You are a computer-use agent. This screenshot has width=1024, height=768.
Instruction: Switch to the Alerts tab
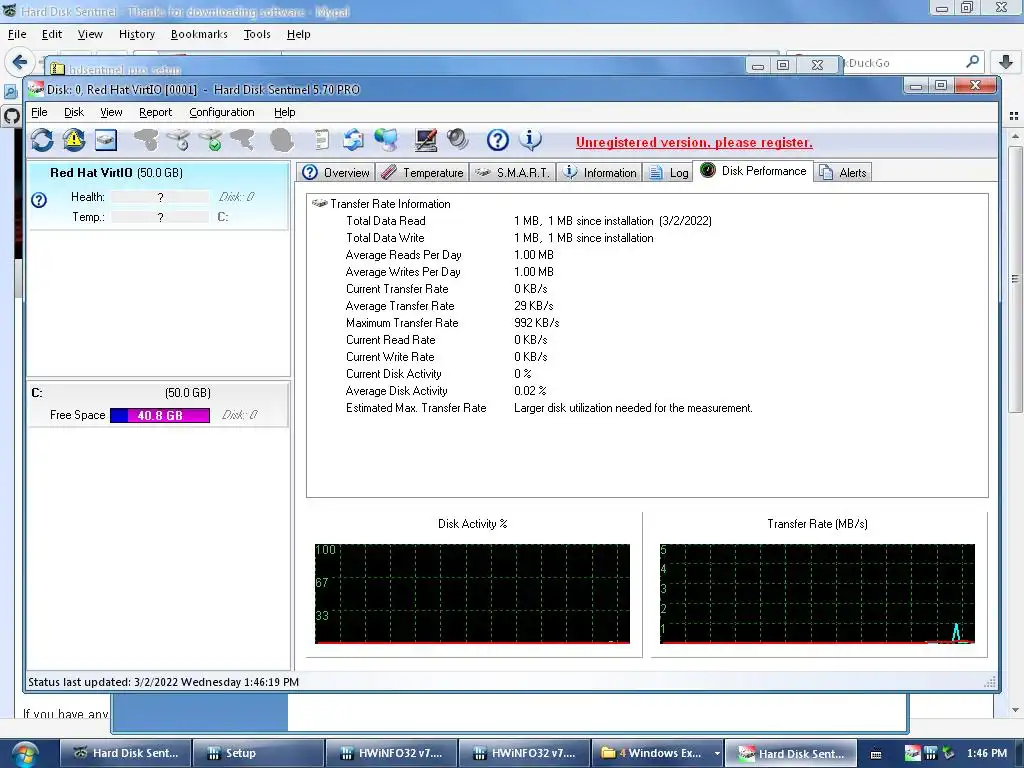click(843, 172)
